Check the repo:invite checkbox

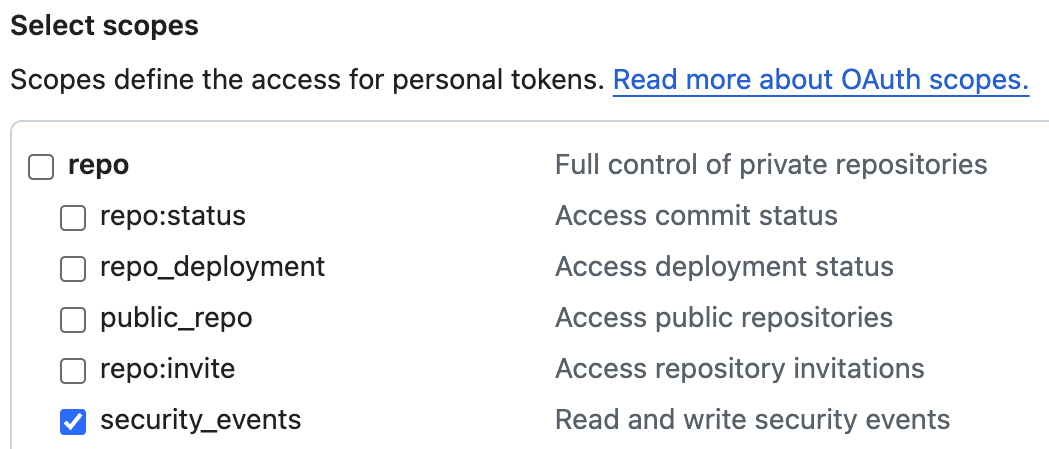click(73, 371)
